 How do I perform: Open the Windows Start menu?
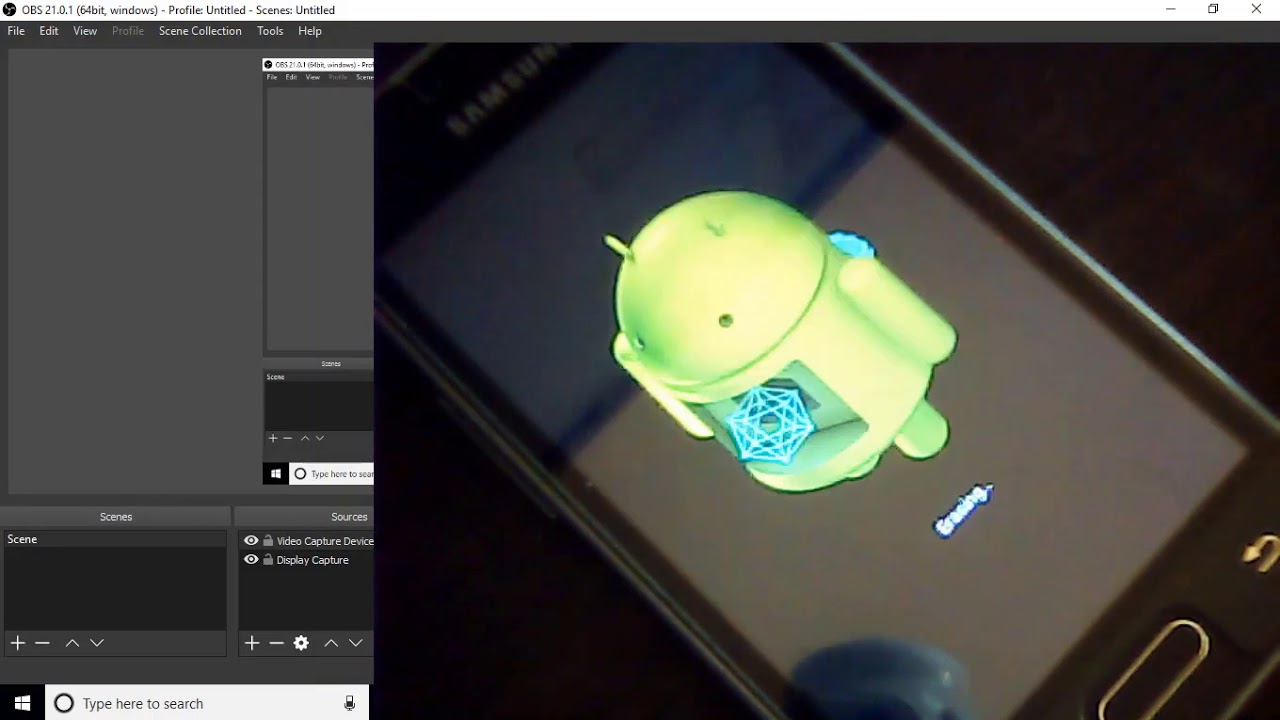point(22,703)
